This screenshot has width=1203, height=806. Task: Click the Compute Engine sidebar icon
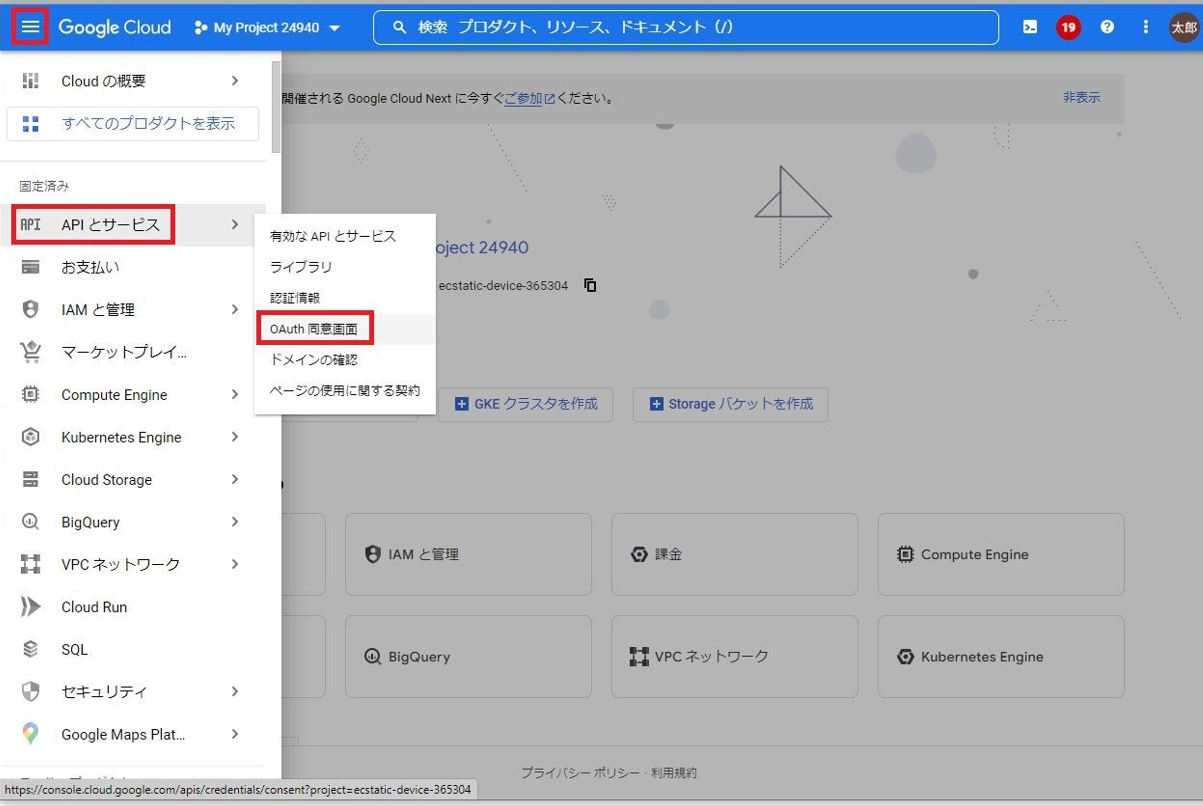tap(31, 395)
